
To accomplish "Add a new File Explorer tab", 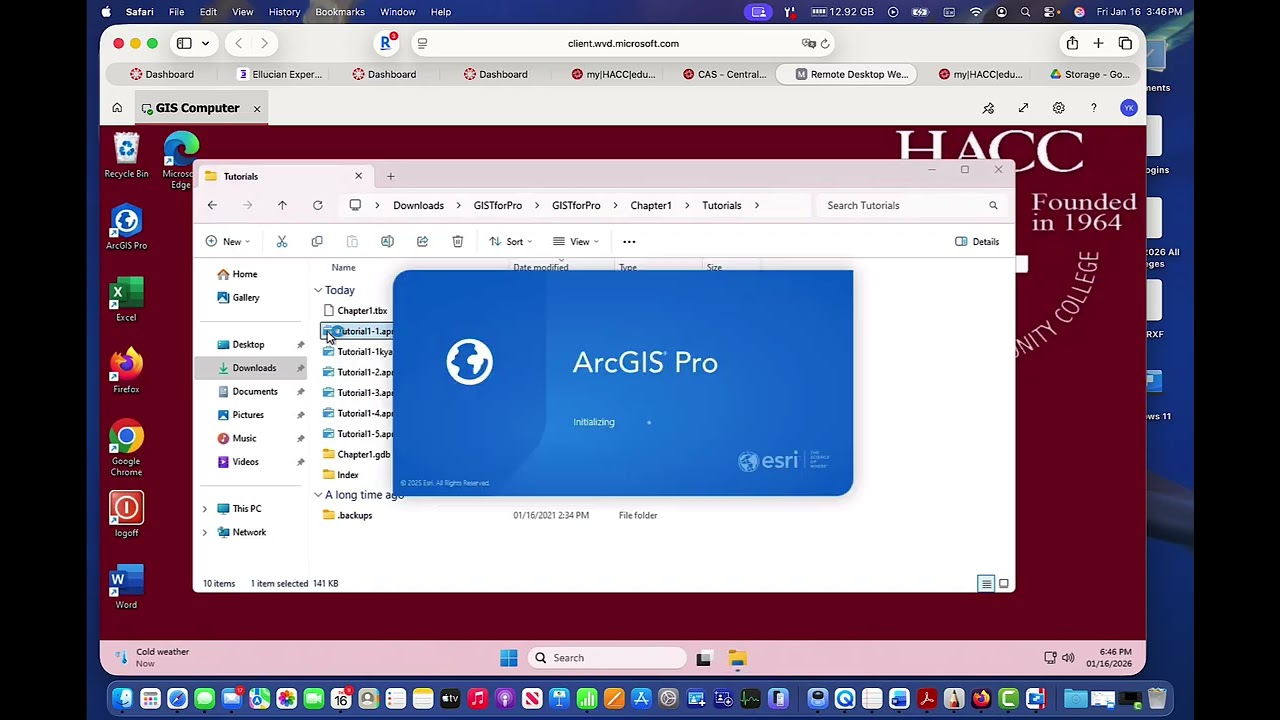I will pyautogui.click(x=391, y=176).
